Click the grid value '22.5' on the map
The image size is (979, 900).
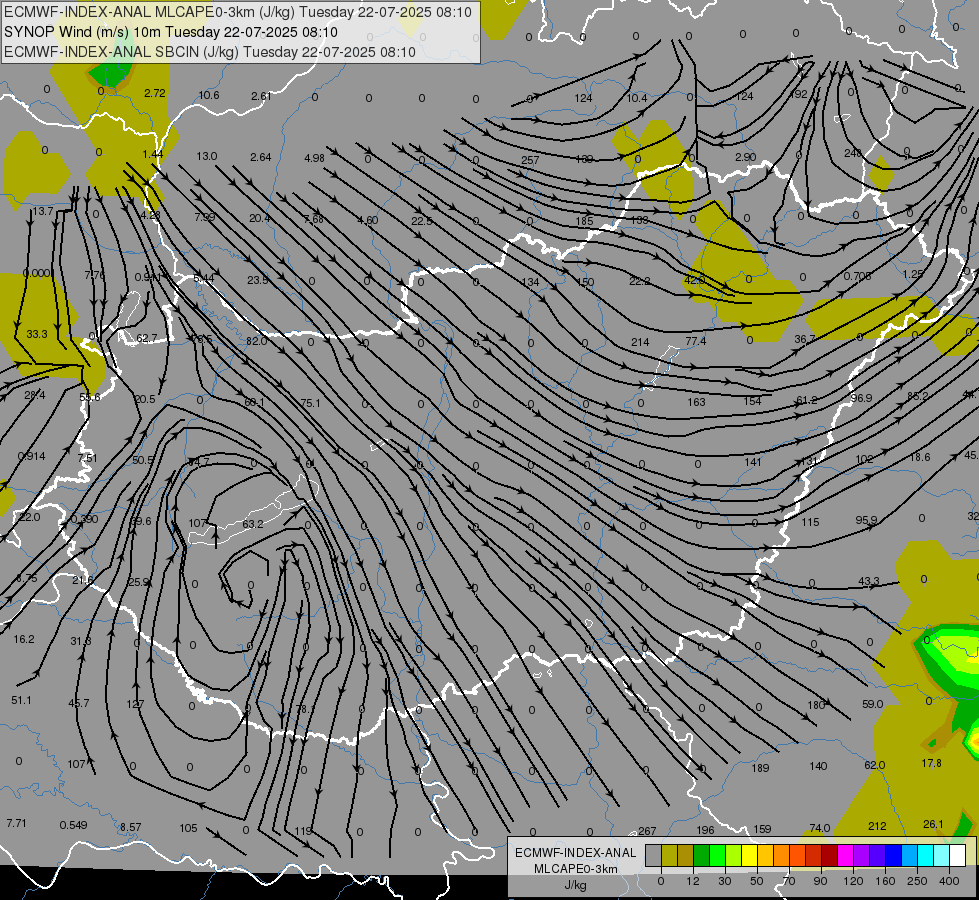coord(421,221)
